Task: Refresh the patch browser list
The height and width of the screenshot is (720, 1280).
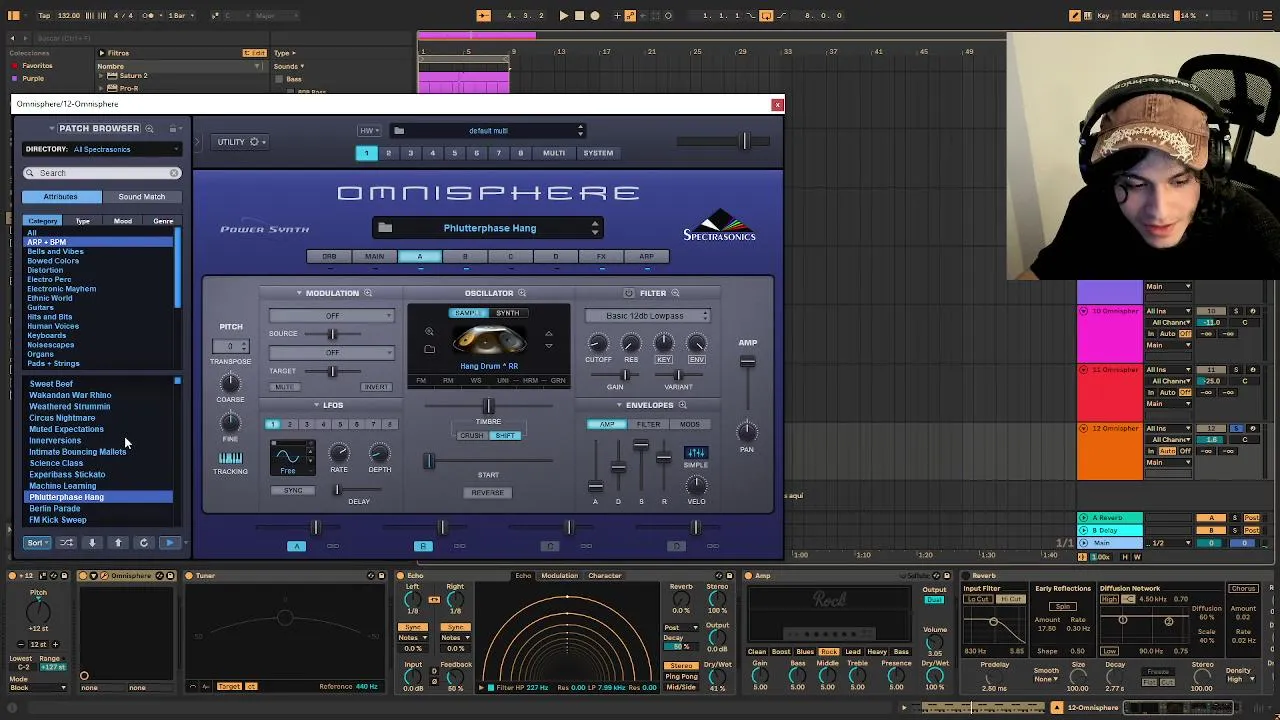Action: click(x=144, y=543)
